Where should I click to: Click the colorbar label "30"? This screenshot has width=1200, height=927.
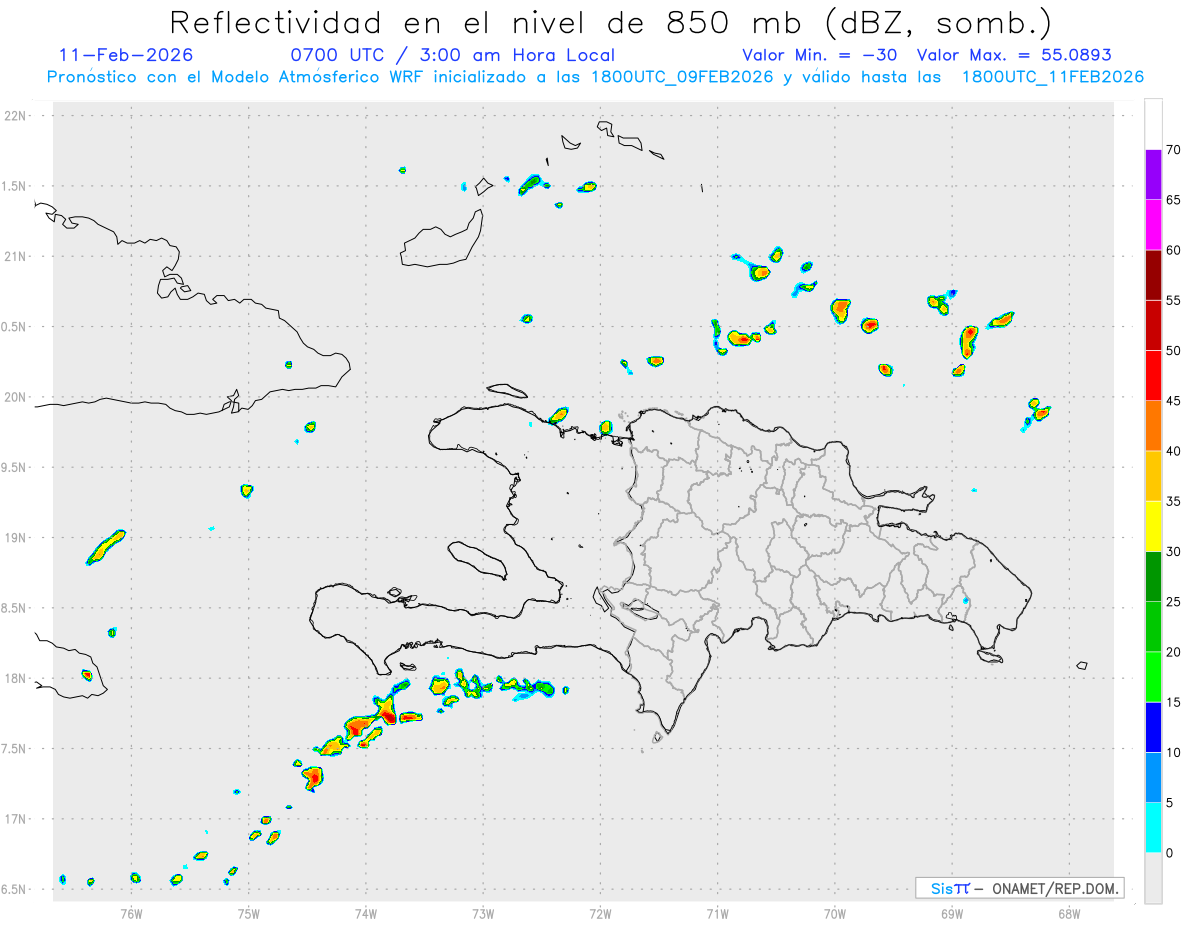[1174, 552]
